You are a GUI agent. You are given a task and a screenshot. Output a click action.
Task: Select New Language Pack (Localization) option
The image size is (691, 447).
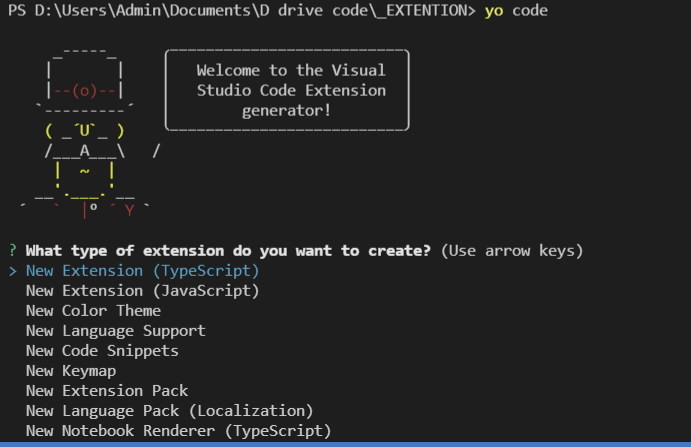170,411
